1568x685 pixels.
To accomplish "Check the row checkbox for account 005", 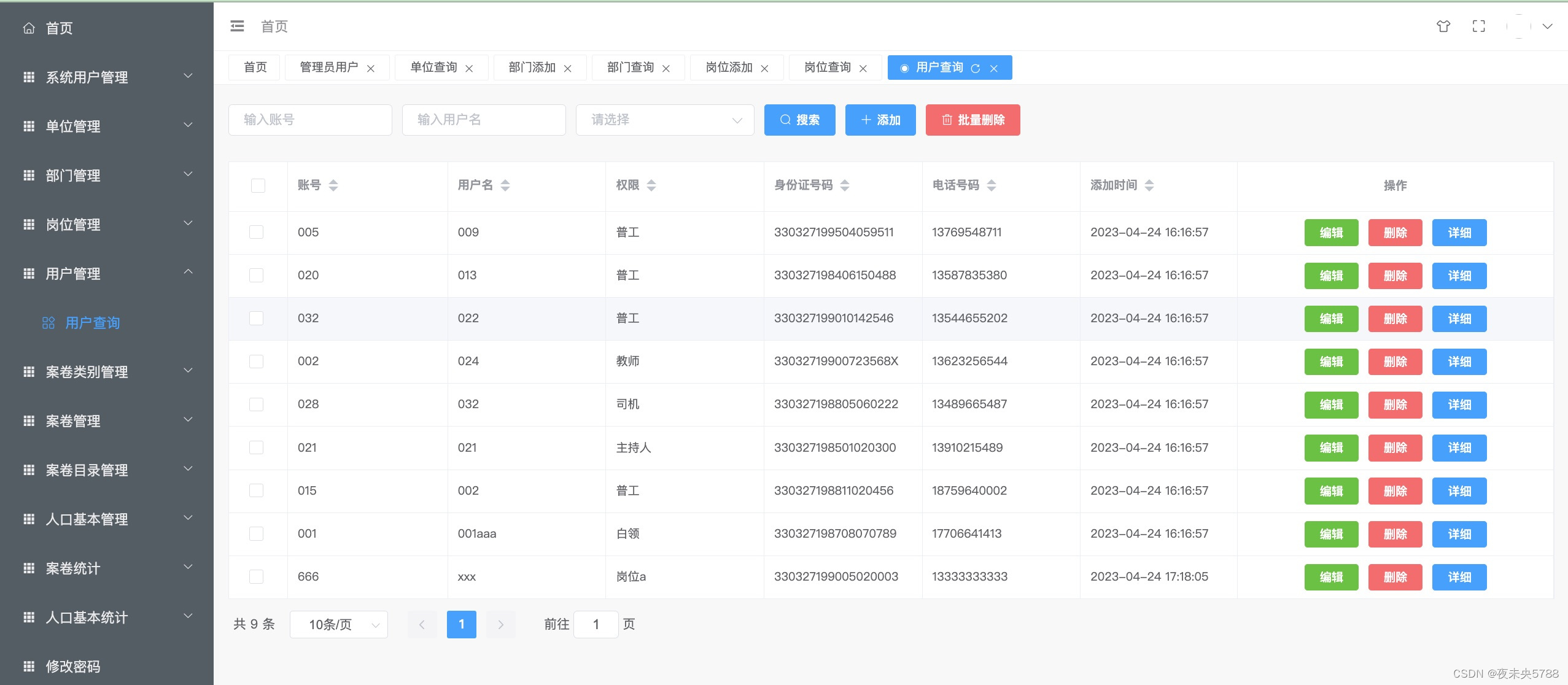I will [x=256, y=232].
